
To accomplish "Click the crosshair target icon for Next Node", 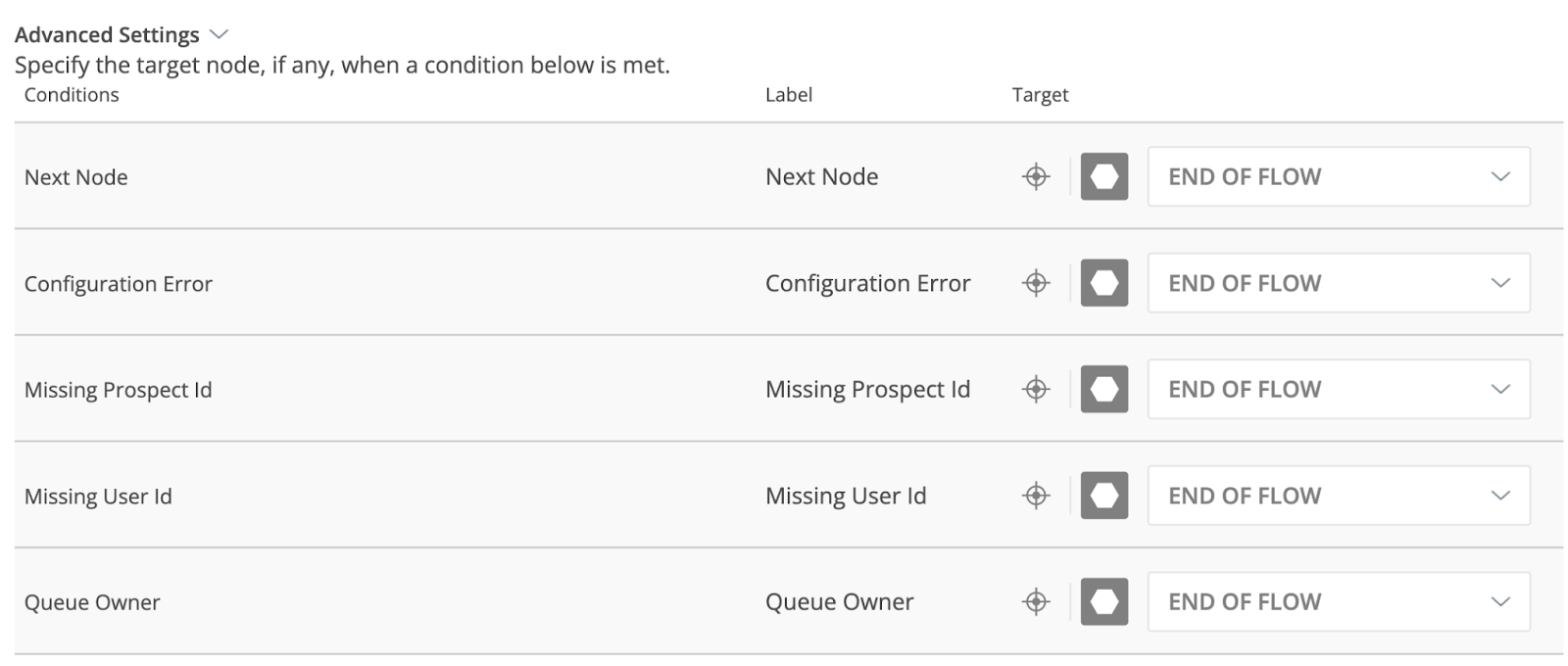I will pos(1036,177).
